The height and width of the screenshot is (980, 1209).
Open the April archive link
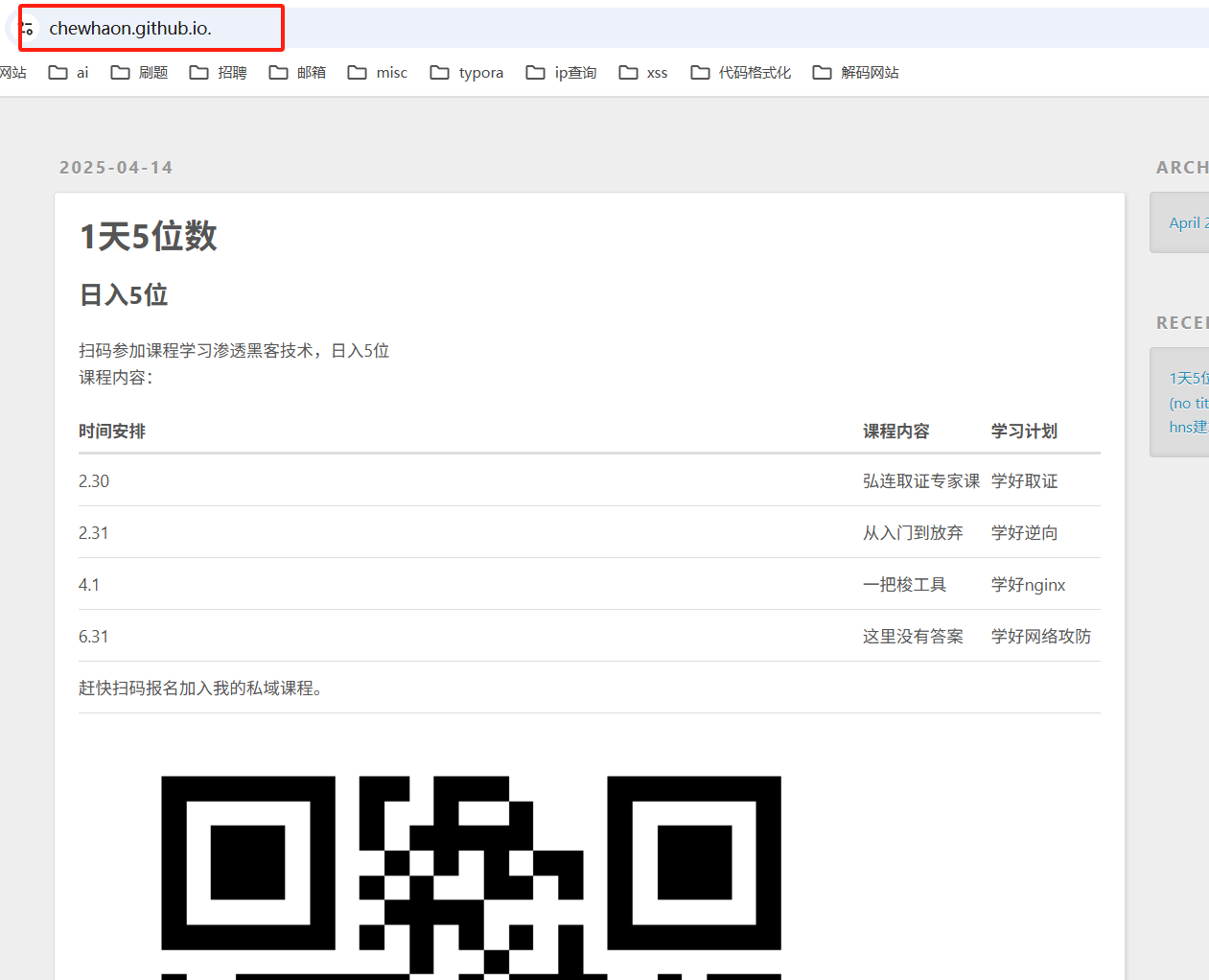(x=1188, y=222)
